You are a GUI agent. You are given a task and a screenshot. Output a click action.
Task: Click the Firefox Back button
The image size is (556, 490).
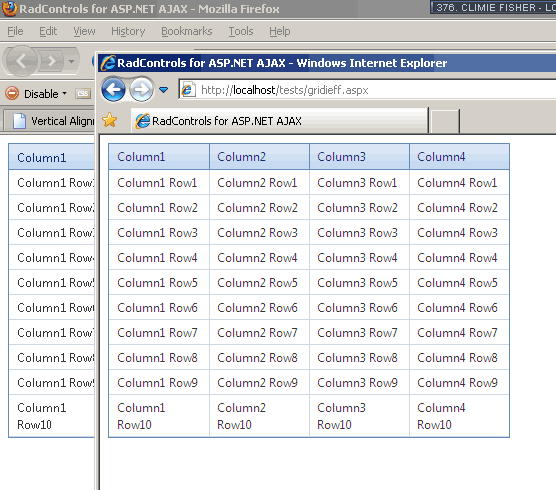21,61
